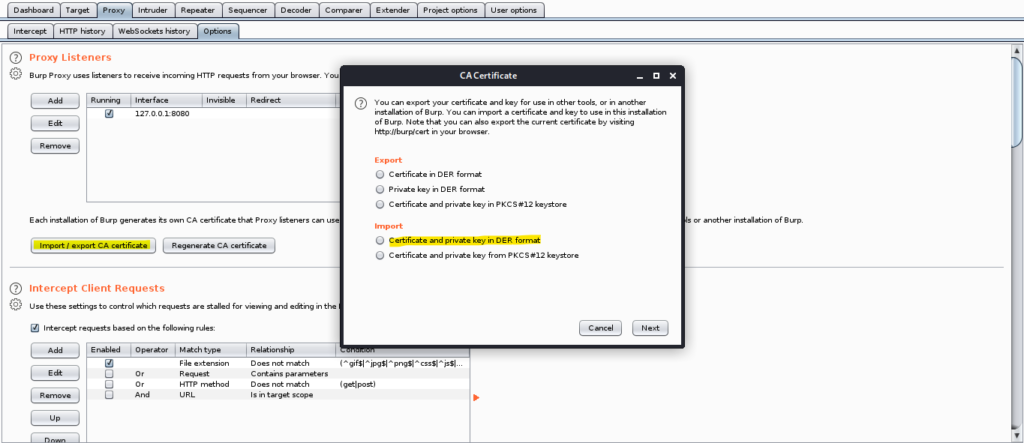Screen dimensions: 1024x443
Task: Open the Target tab
Action: (x=78, y=10)
